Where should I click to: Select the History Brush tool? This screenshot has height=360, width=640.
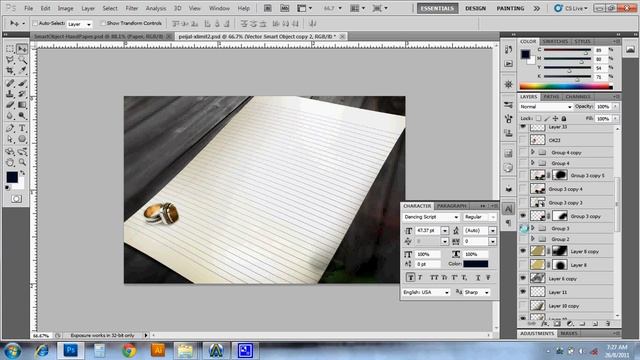tap(22, 94)
